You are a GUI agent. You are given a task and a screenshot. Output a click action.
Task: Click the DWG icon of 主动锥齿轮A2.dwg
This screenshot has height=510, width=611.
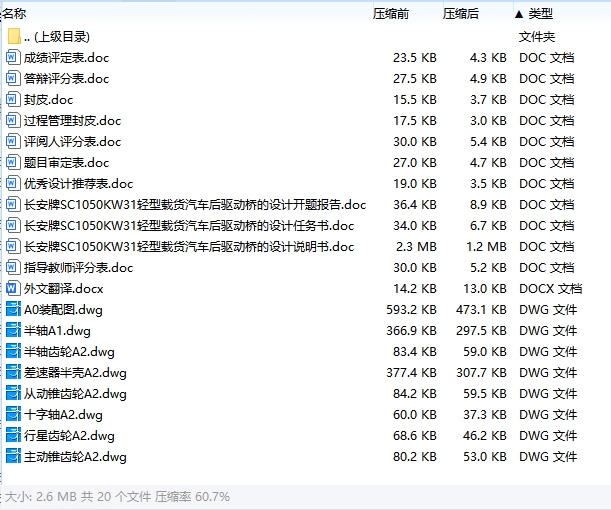(x=13, y=457)
